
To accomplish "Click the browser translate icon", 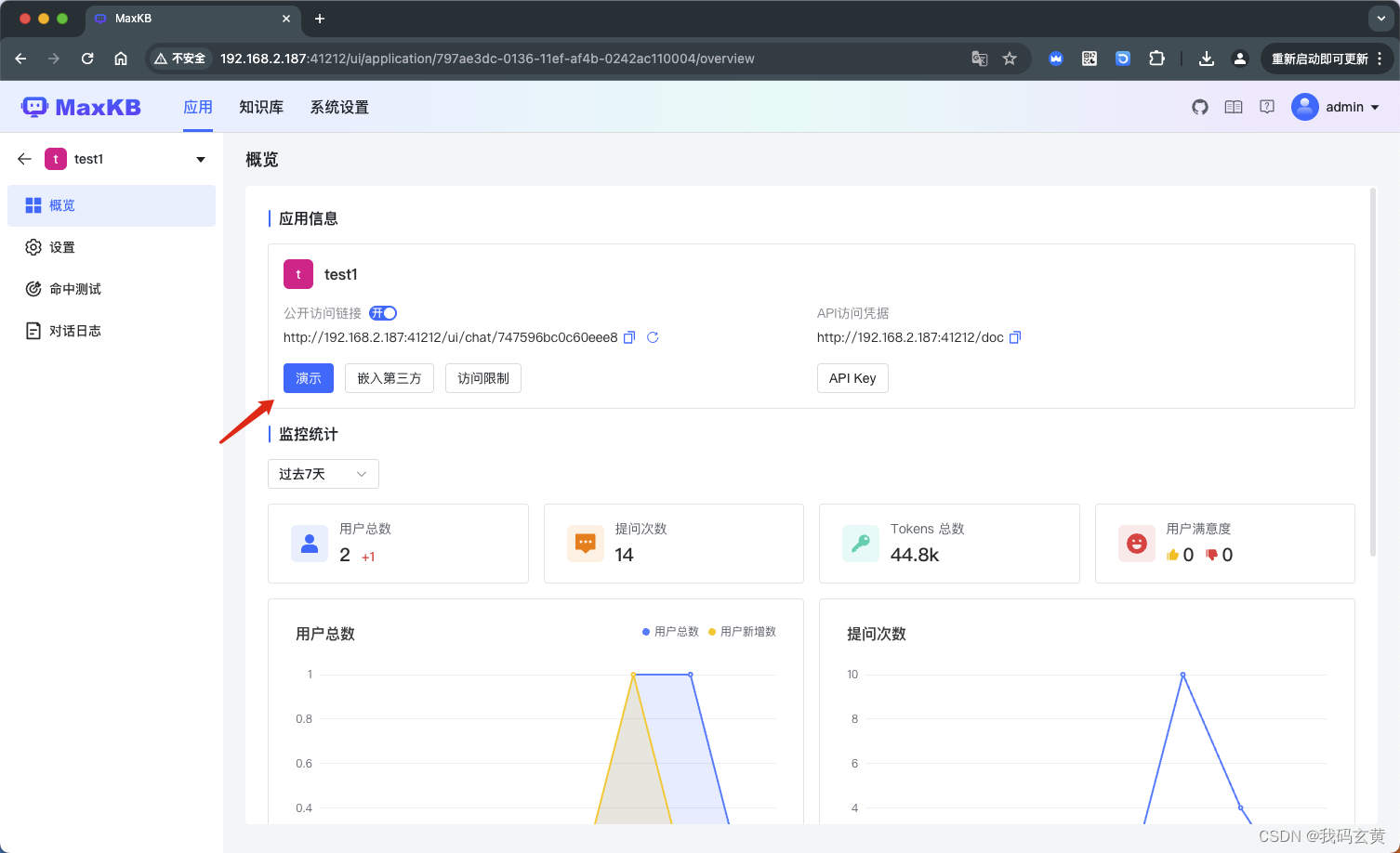I will [979, 59].
